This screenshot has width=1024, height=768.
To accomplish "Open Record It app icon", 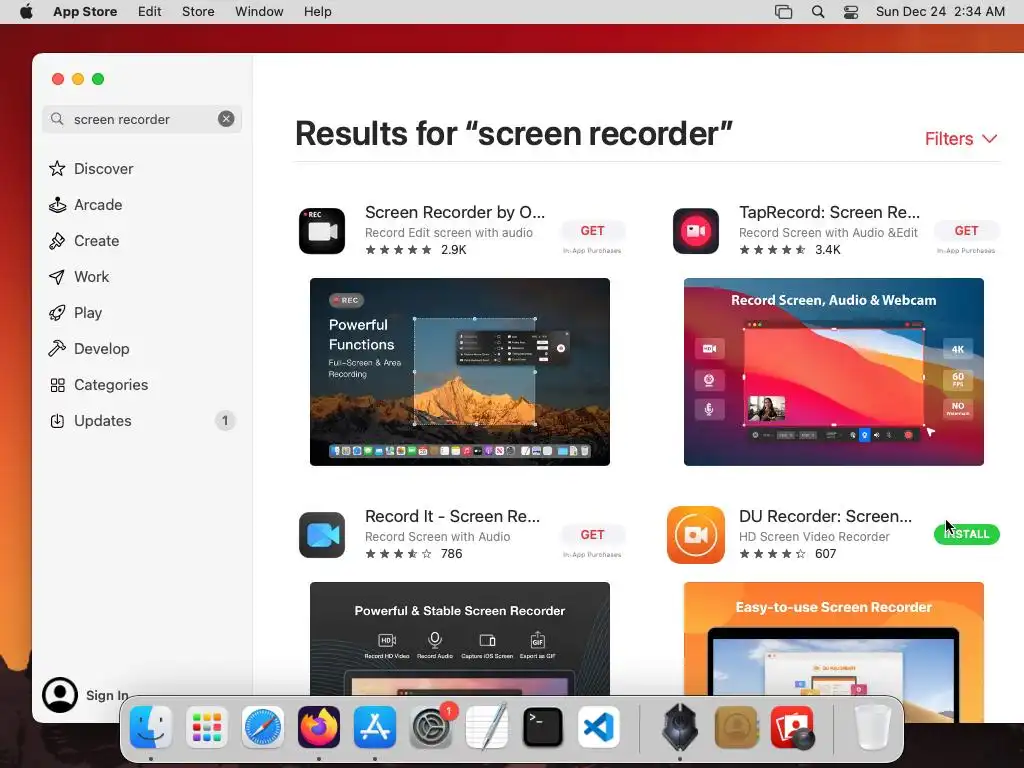I will click(x=321, y=535).
